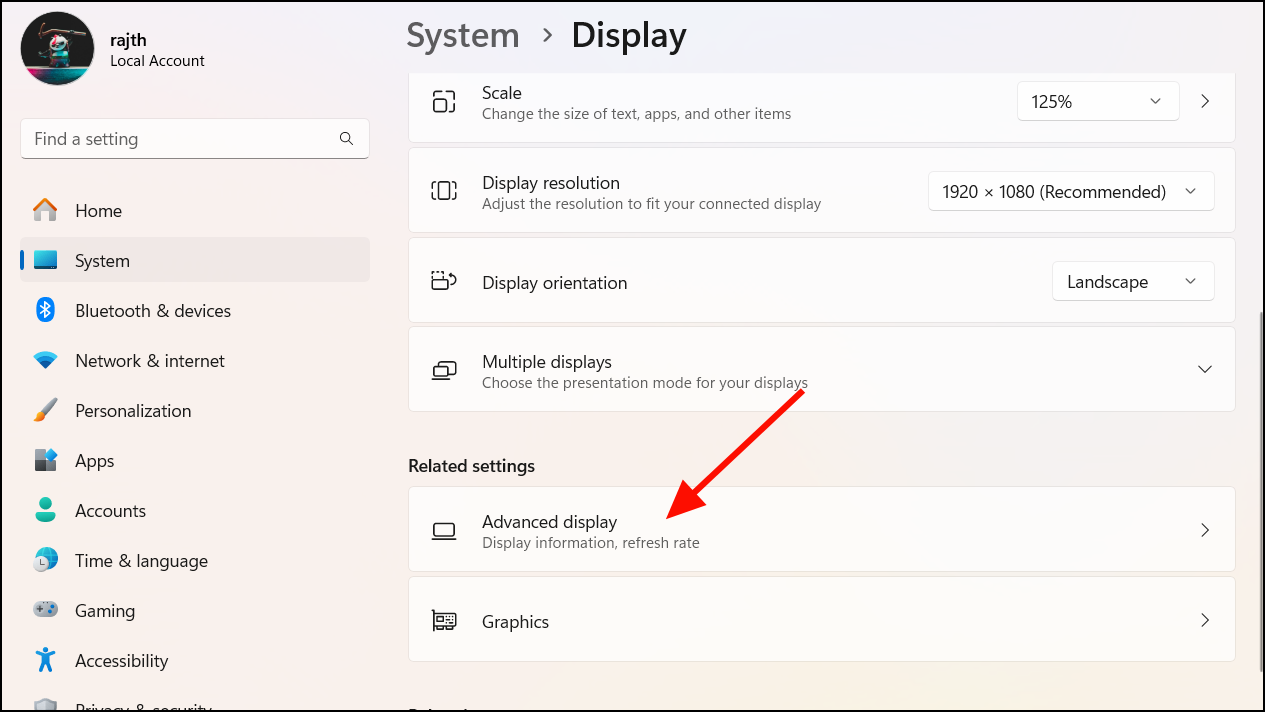Viewport: 1265px width, 712px height.
Task: Click the Bluetooth icon in sidebar
Action: (x=45, y=310)
